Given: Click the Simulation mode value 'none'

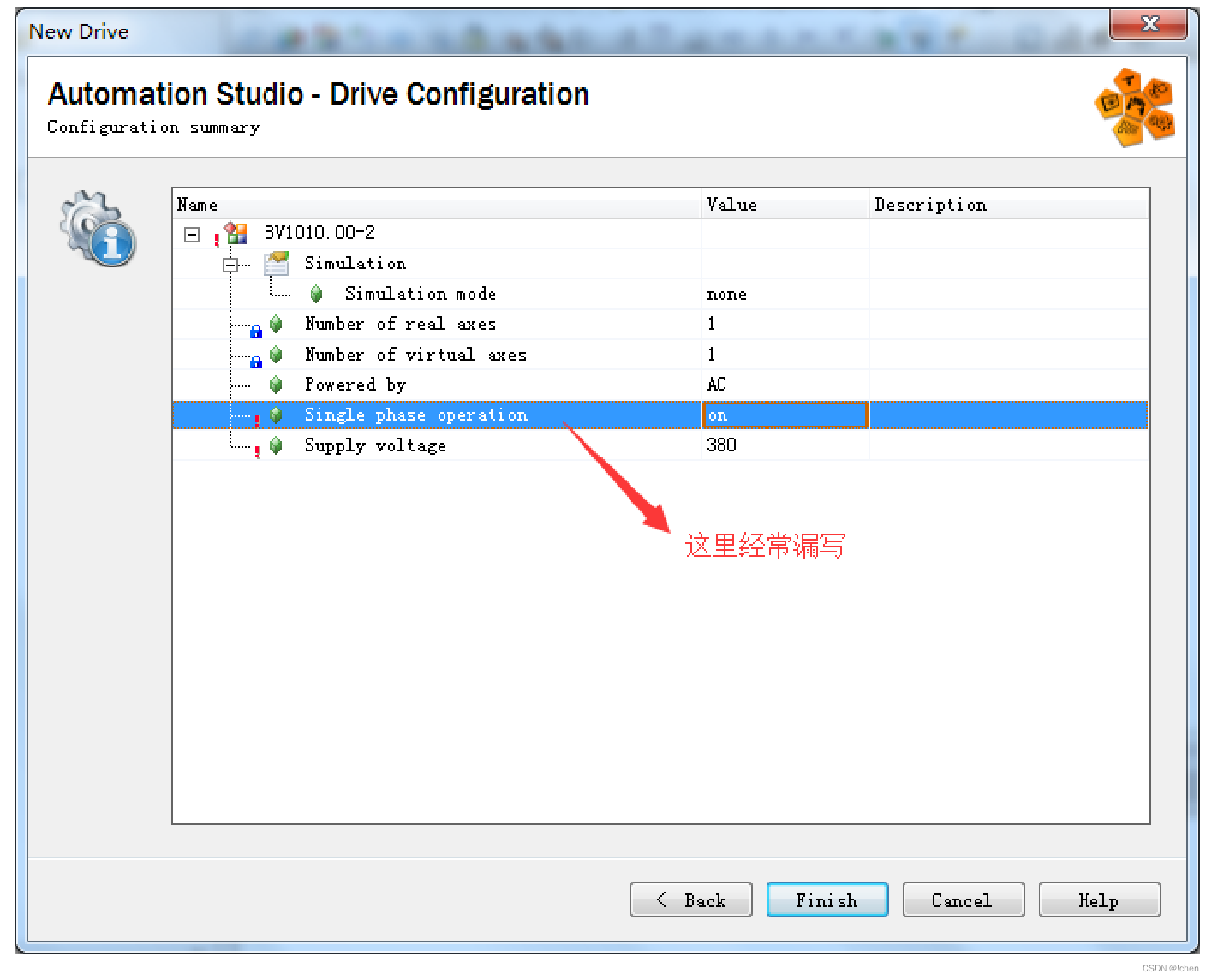Looking at the screenshot, I should point(726,295).
